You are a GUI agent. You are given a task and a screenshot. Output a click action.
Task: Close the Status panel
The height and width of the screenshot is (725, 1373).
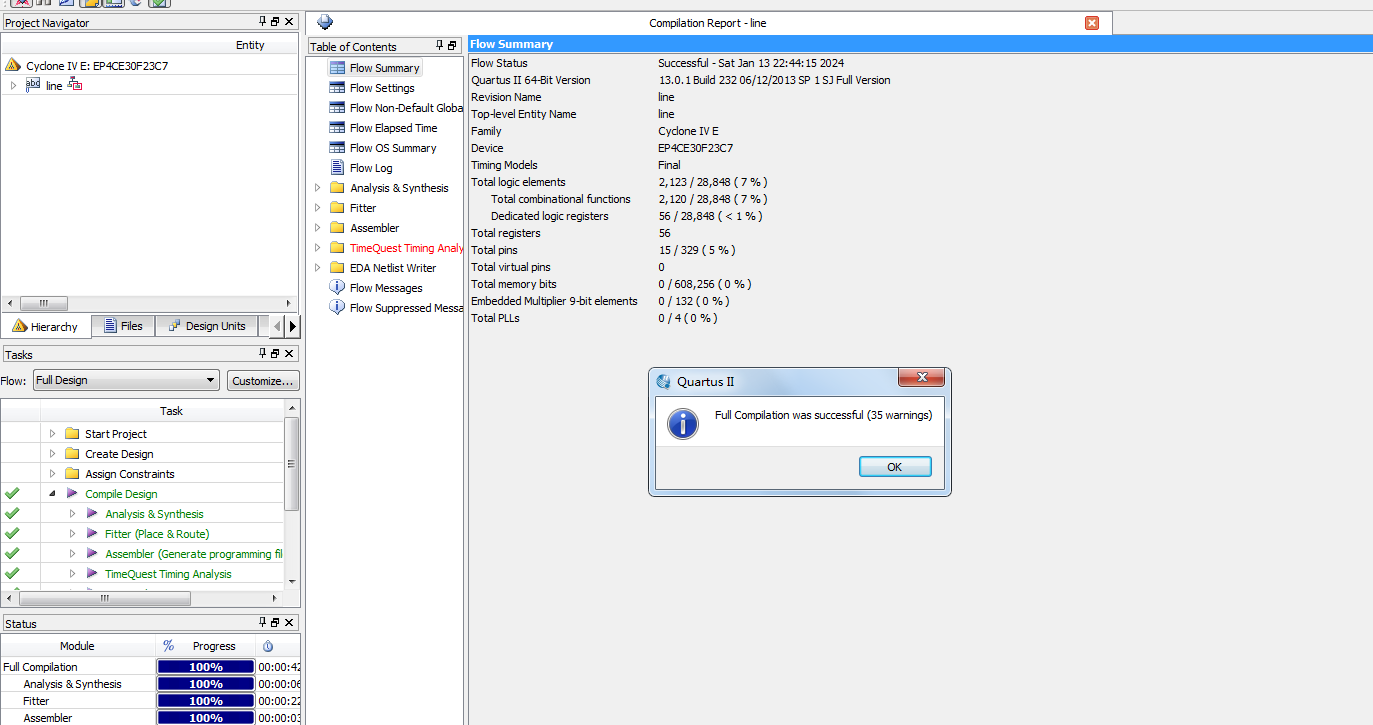(290, 622)
